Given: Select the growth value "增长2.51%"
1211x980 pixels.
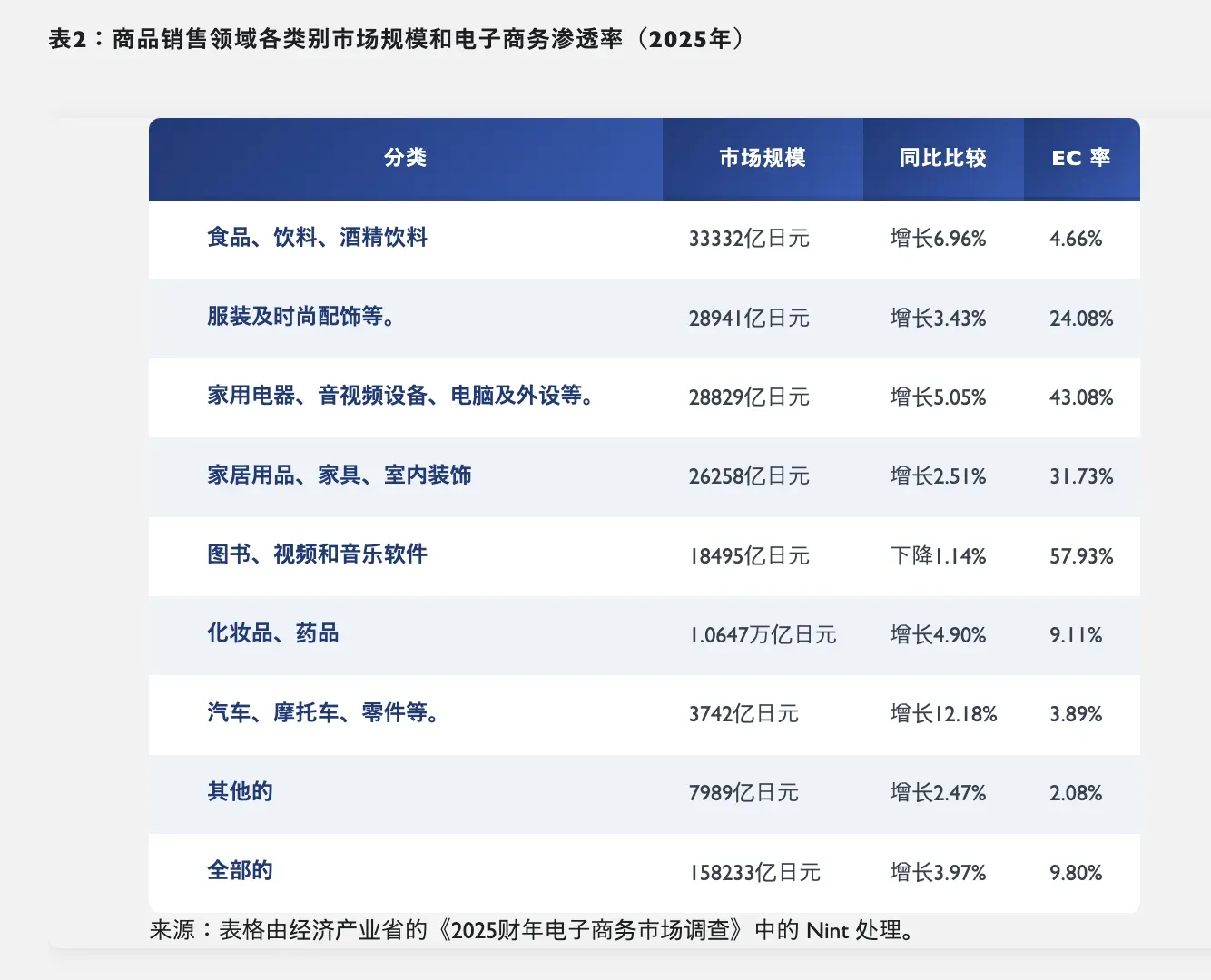Looking at the screenshot, I should point(938,476).
